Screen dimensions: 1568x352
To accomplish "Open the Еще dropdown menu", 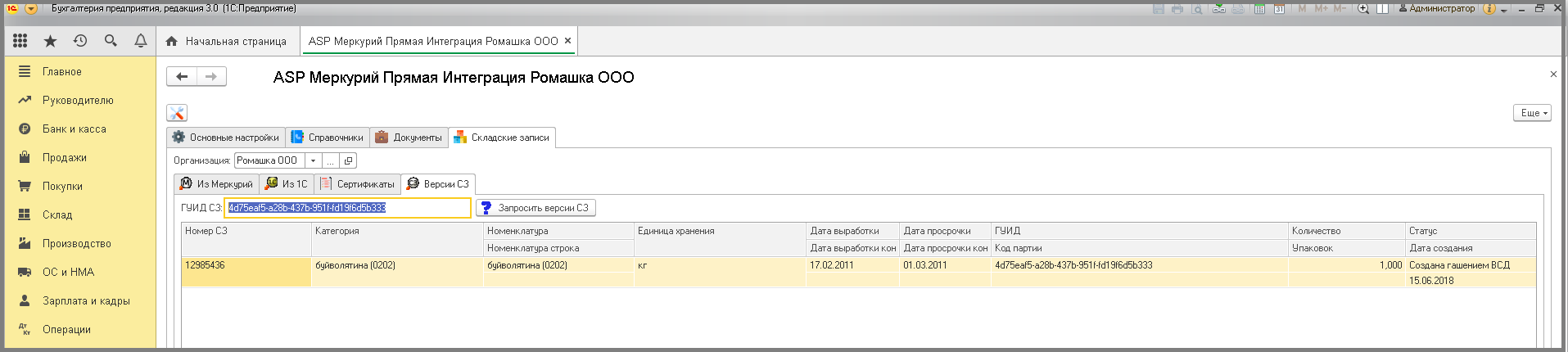I will tap(1532, 113).
